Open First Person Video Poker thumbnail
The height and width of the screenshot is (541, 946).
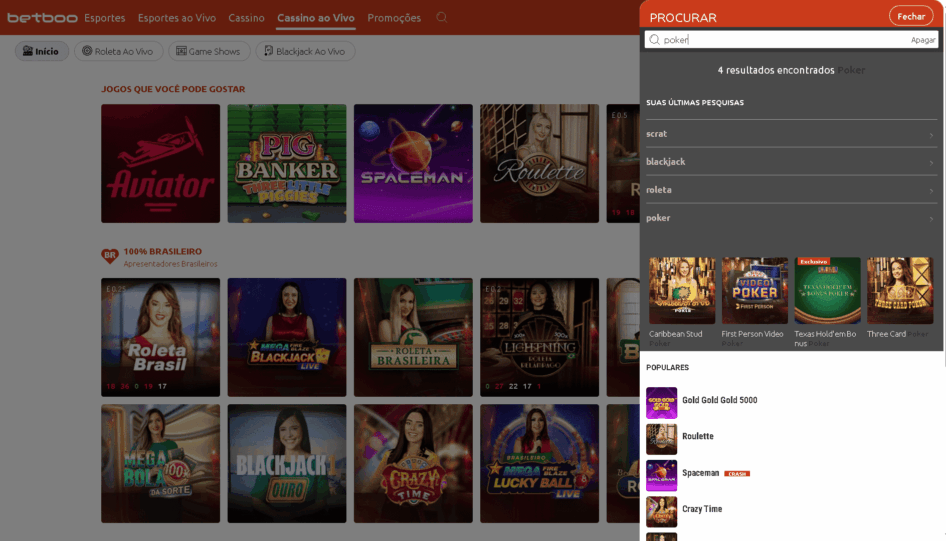click(x=755, y=290)
